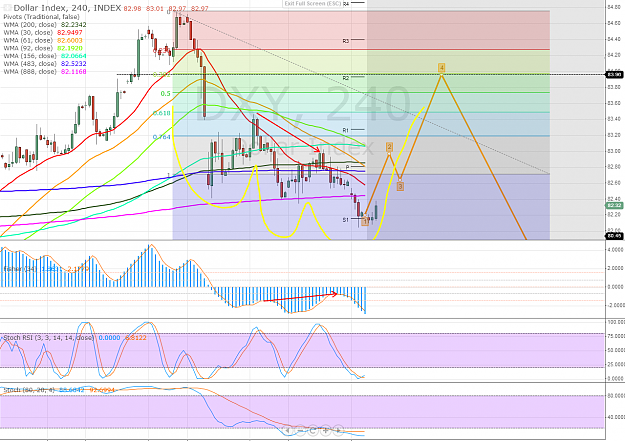Click the wave point labeled 2
The image size is (625, 441).
click(389, 147)
